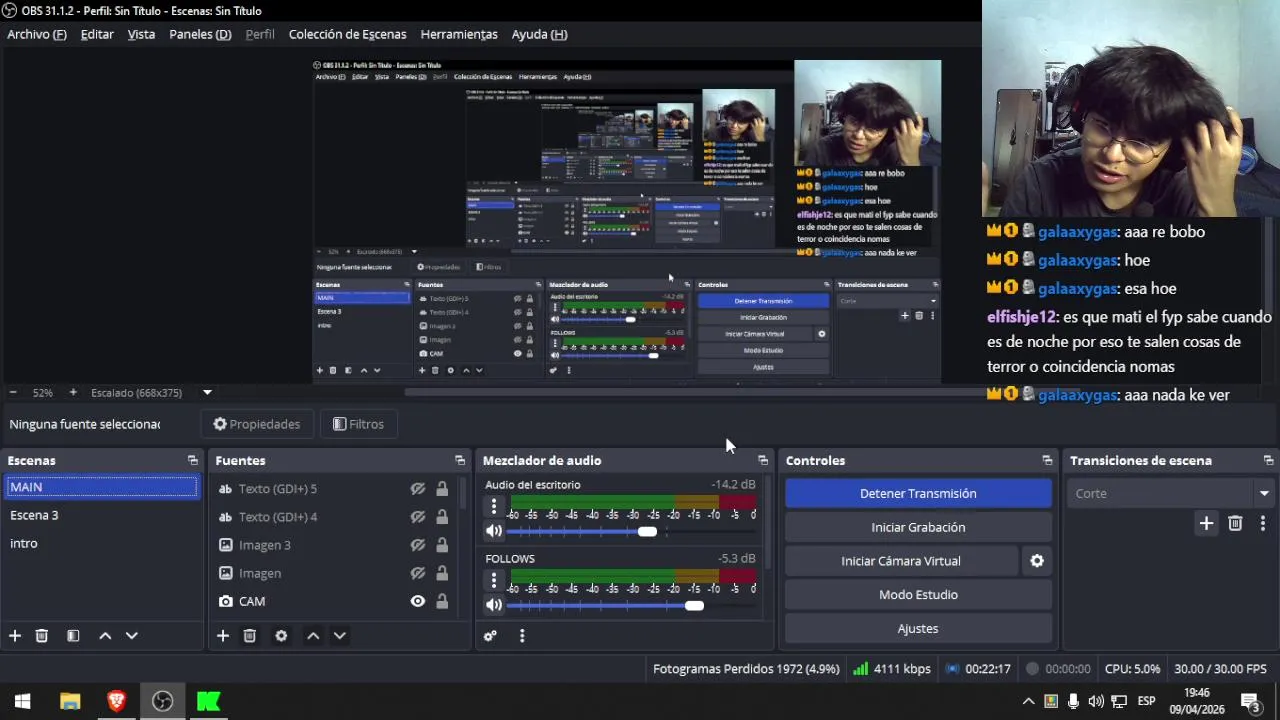Unlock Imagen 3 source
Viewport: 1280px width, 720px height.
[442, 545]
